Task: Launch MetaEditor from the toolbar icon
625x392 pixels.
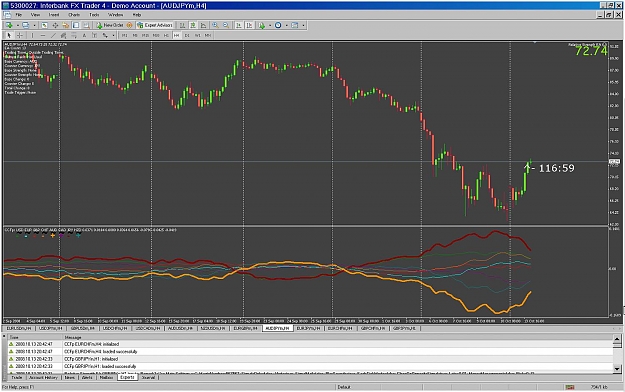Action: pyautogui.click(x=130, y=25)
